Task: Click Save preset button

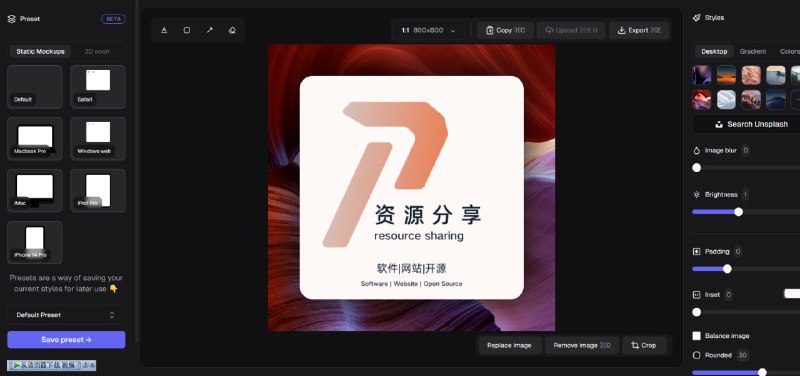Action: tap(66, 340)
